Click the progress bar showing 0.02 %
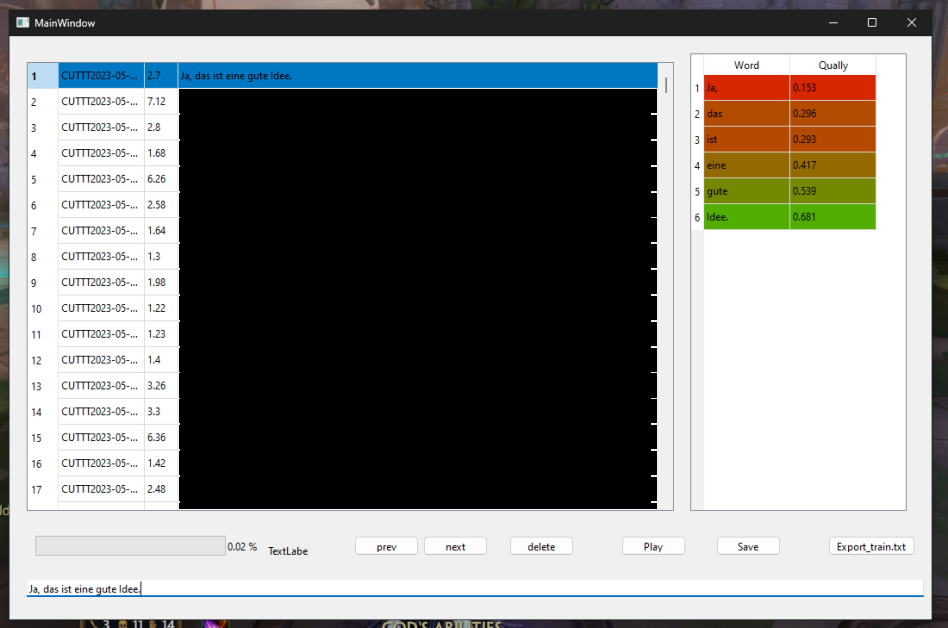The image size is (948, 628). pyautogui.click(x=130, y=546)
